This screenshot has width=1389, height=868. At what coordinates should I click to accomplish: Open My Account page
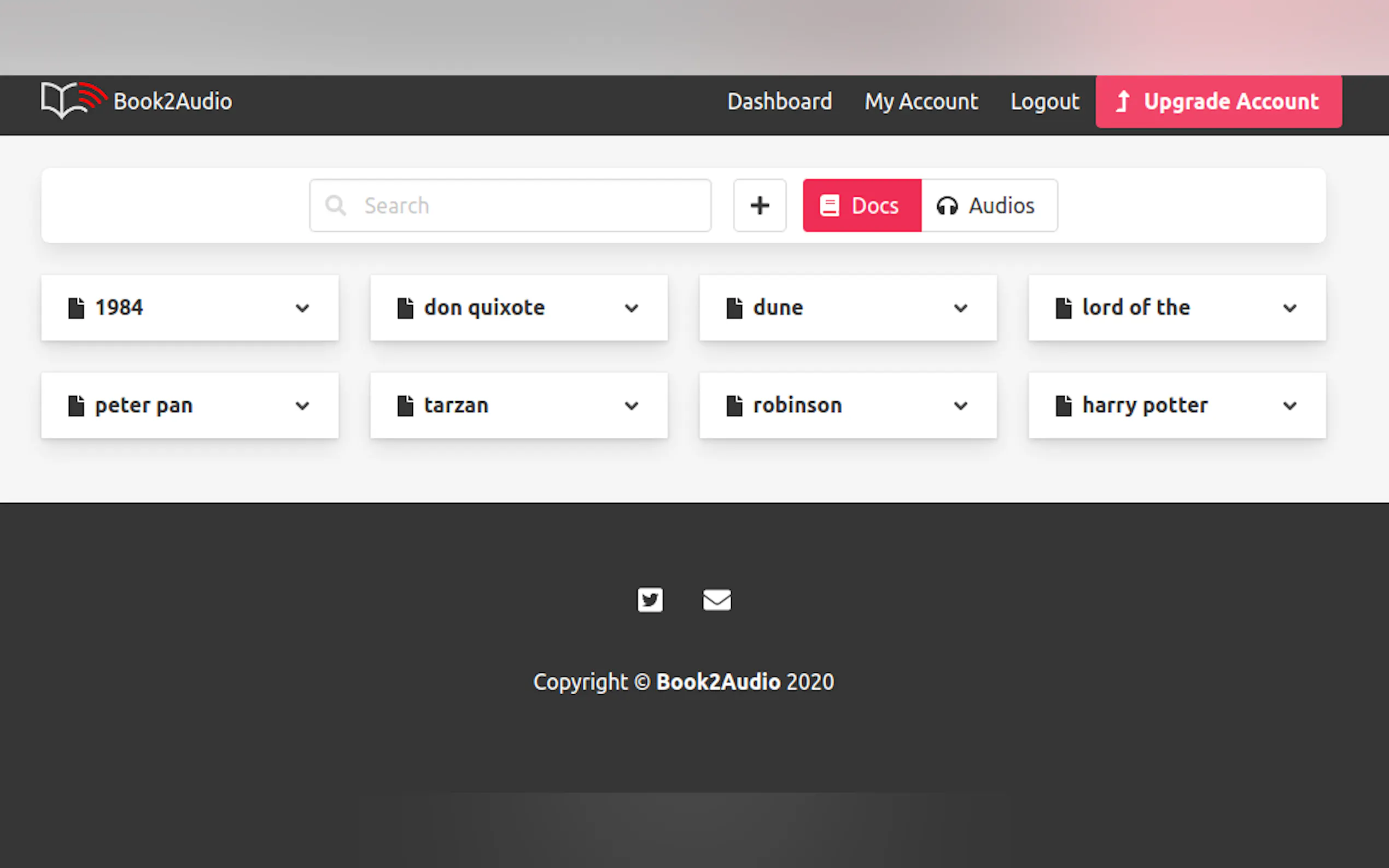pyautogui.click(x=920, y=102)
